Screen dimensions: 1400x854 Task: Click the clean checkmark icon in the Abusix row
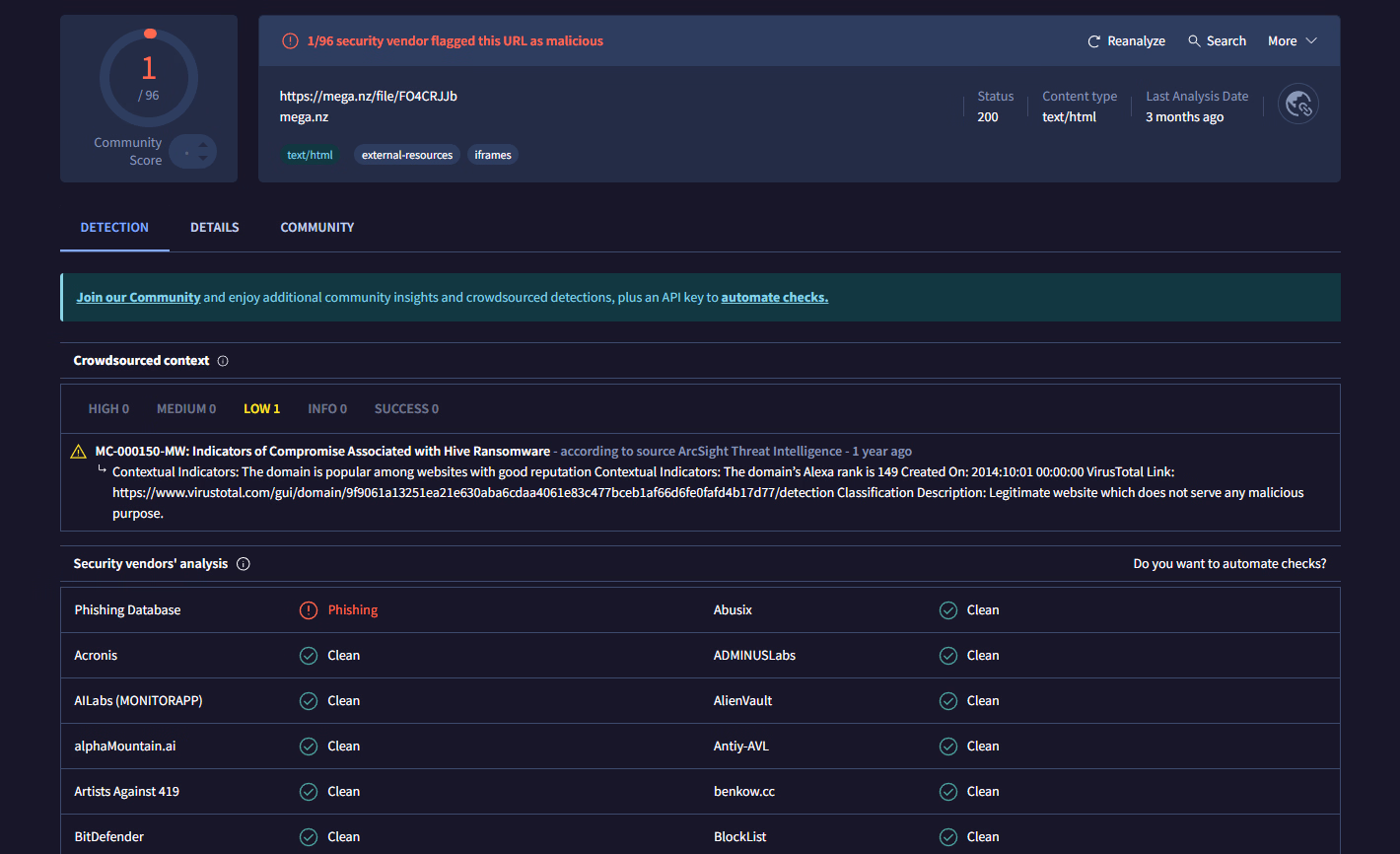(948, 610)
